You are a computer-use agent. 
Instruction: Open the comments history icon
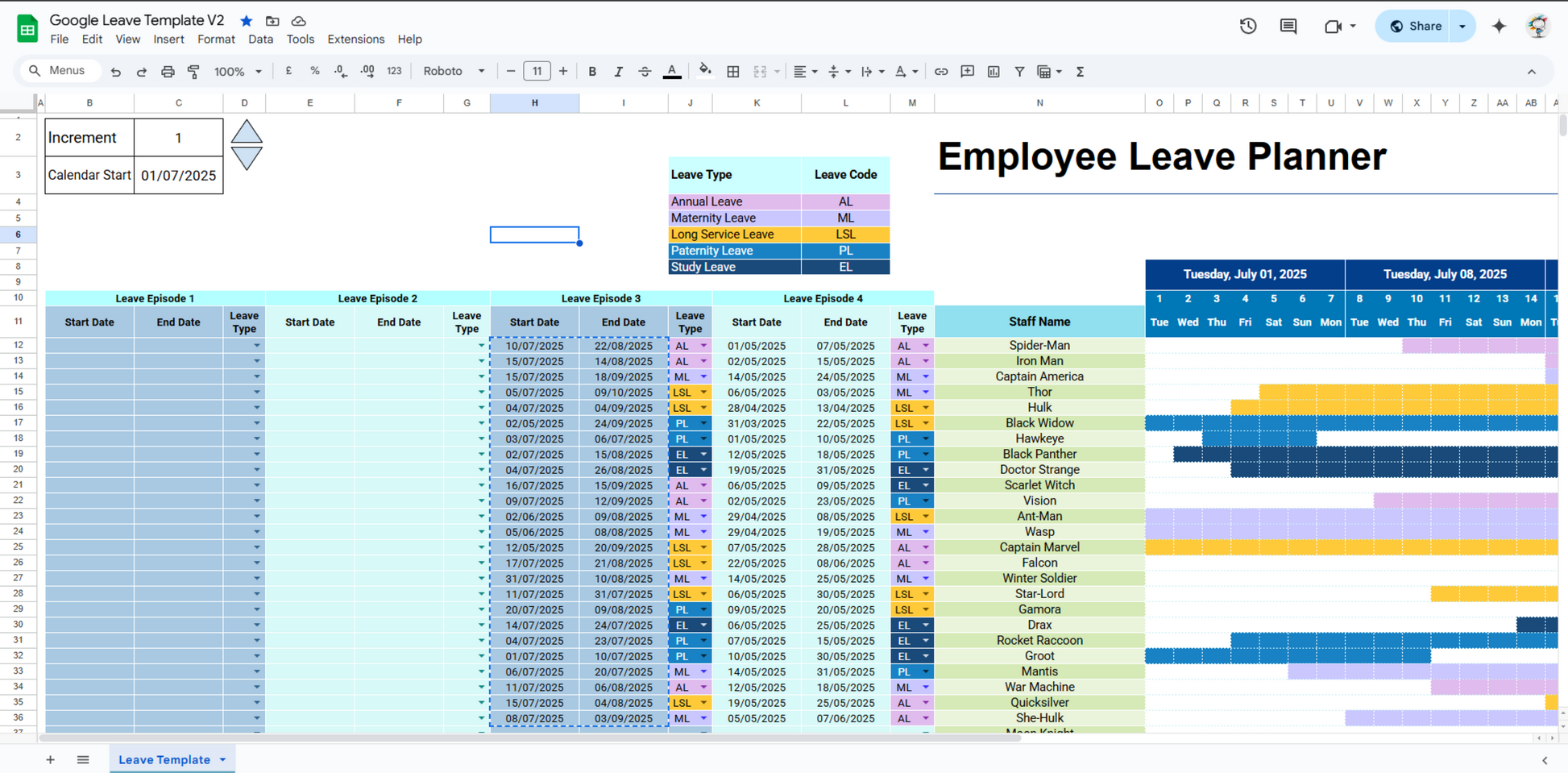pyautogui.click(x=1288, y=26)
